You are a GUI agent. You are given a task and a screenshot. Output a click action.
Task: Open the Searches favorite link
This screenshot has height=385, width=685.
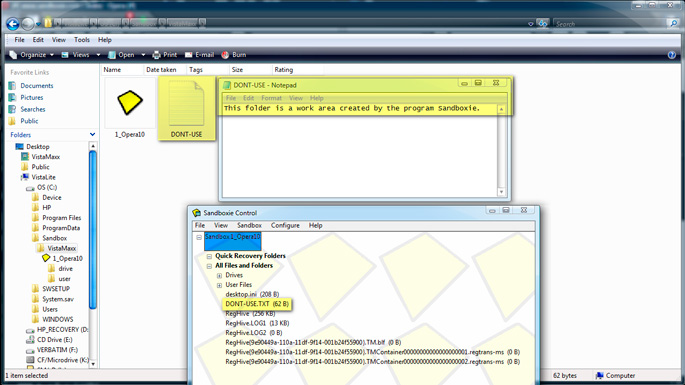tap(33, 109)
